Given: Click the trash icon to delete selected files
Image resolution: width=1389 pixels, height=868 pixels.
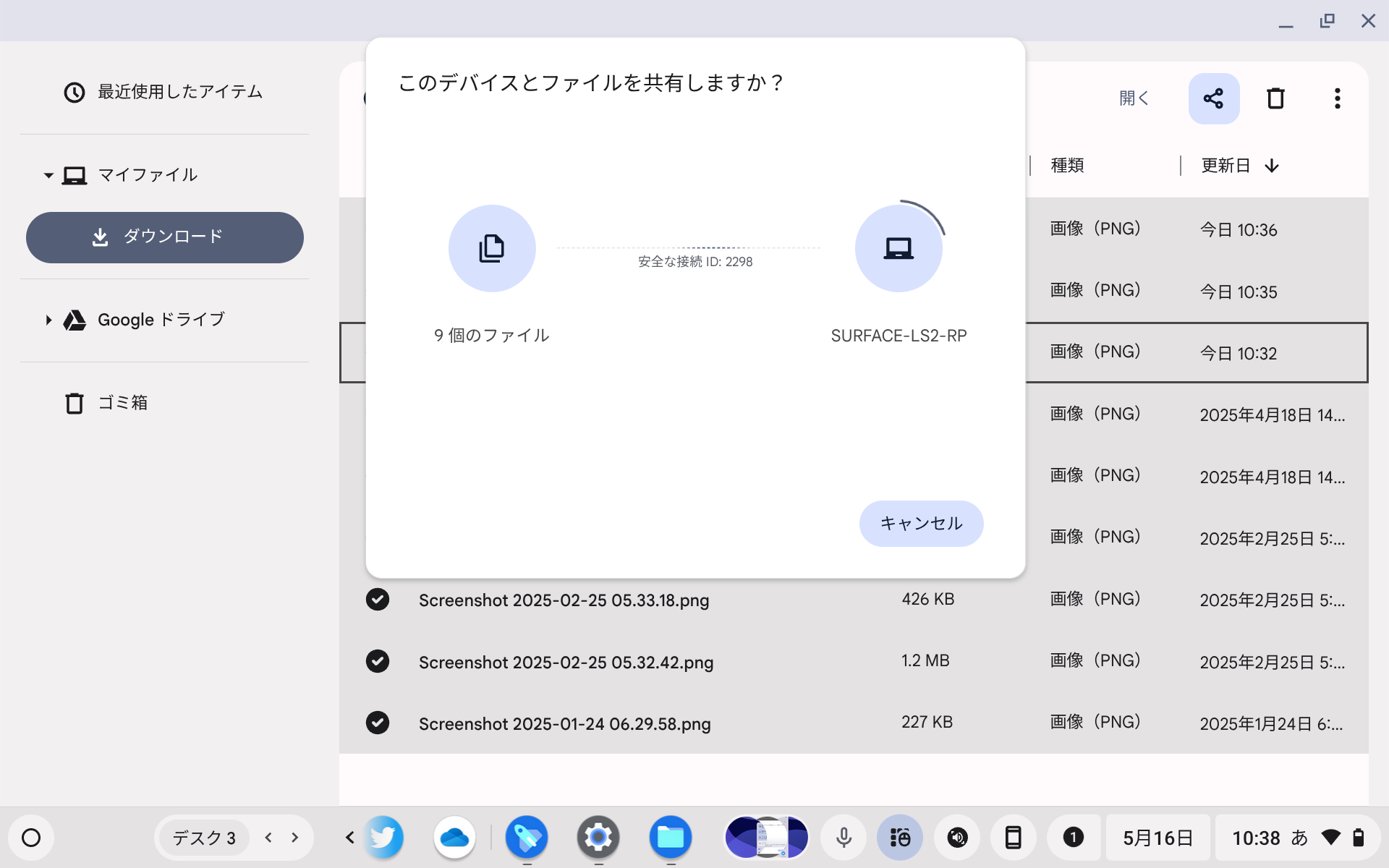Looking at the screenshot, I should click(1276, 98).
